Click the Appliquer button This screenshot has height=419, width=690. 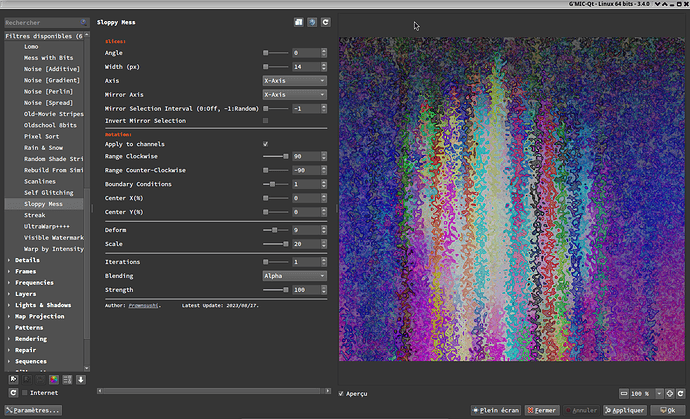[623, 410]
